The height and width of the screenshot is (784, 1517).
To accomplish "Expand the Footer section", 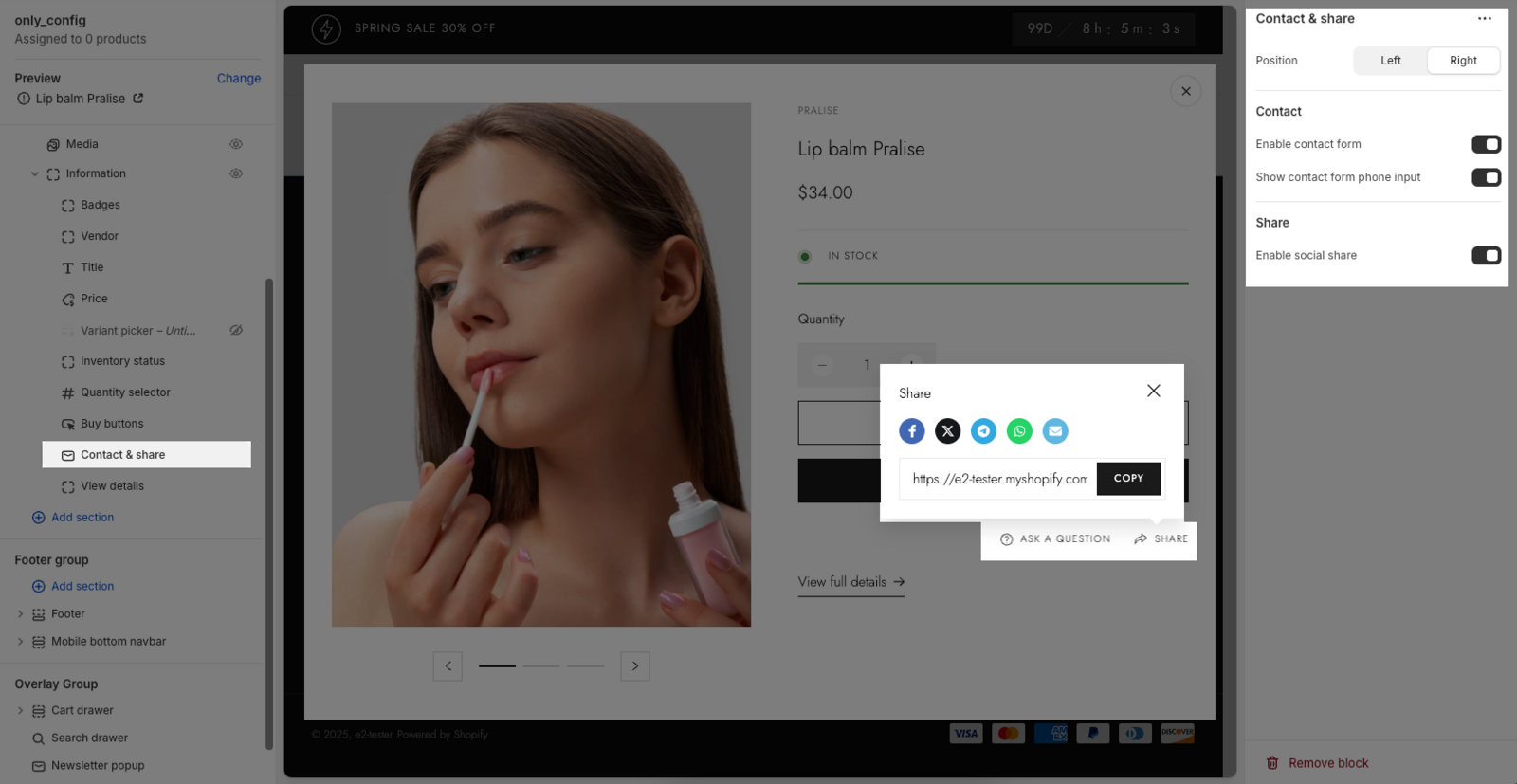I will point(20,614).
